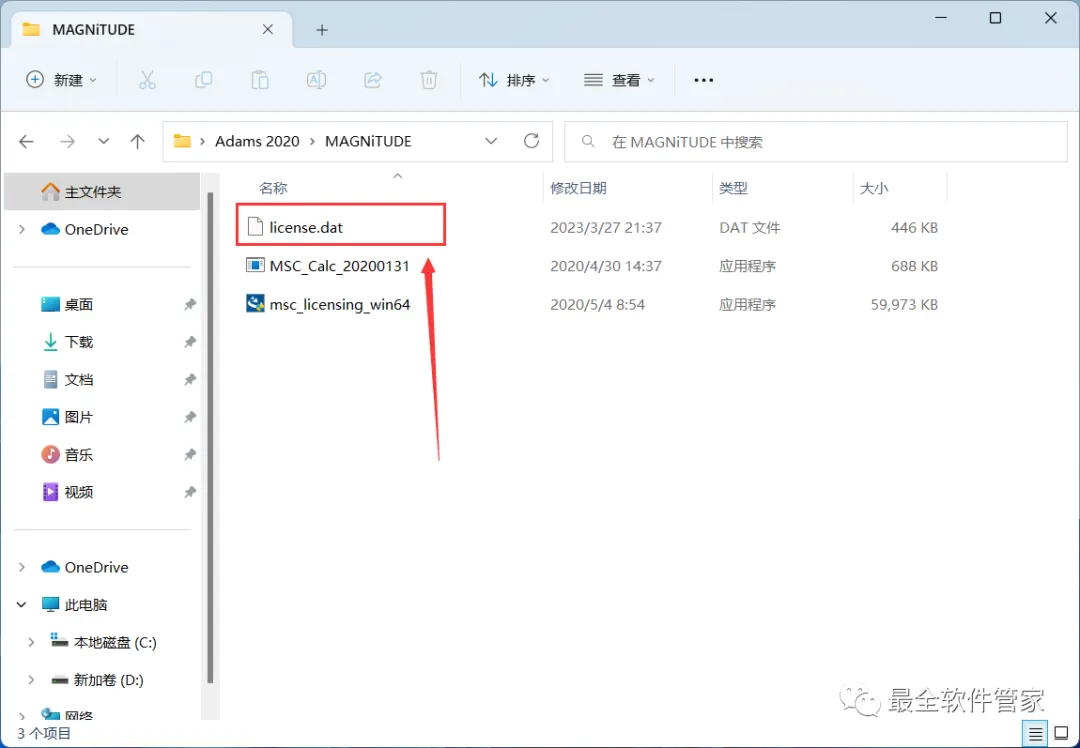Screen dimensions: 1080x748
Task: Sort by 修改日期 column header
Action: click(x=578, y=188)
